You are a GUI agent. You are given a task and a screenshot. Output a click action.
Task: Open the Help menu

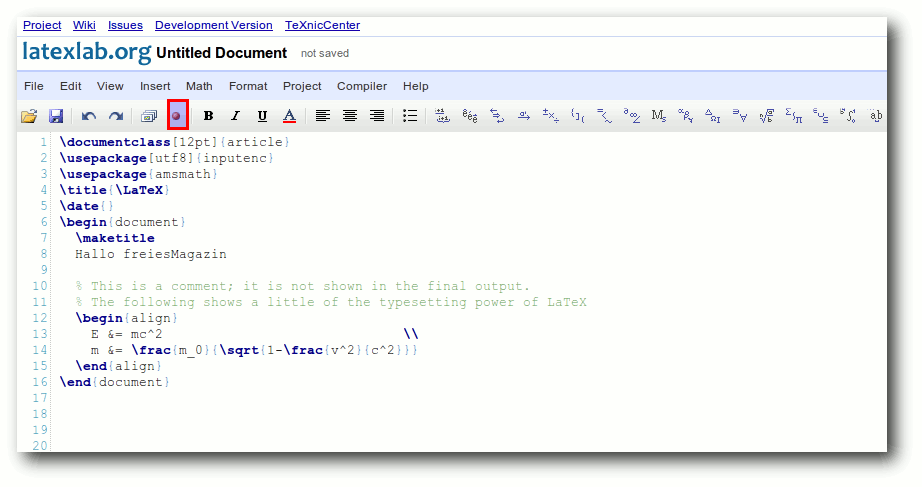pos(416,86)
